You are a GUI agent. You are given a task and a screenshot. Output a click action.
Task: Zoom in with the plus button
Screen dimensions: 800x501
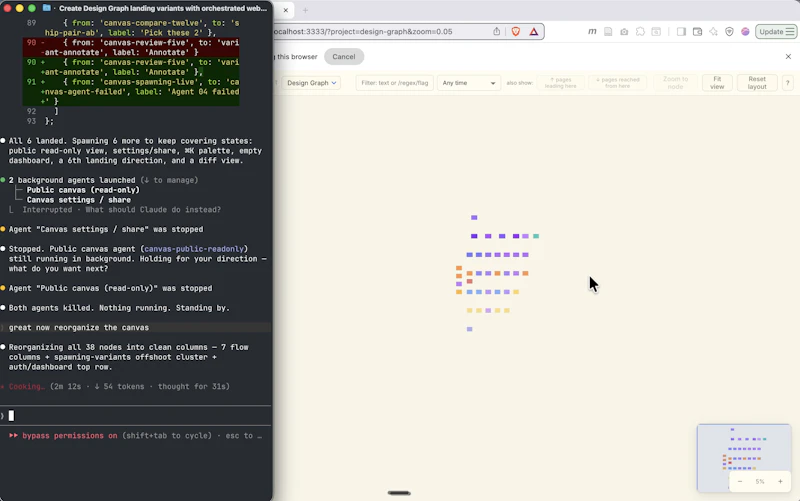780,482
